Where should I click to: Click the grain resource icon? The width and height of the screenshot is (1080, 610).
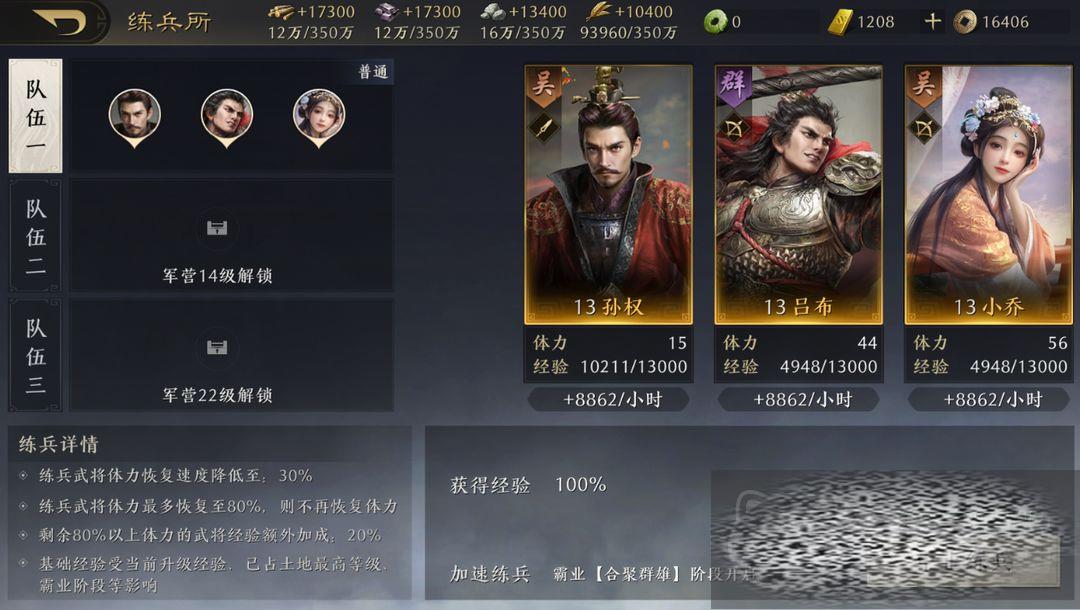pyautogui.click(x=598, y=11)
